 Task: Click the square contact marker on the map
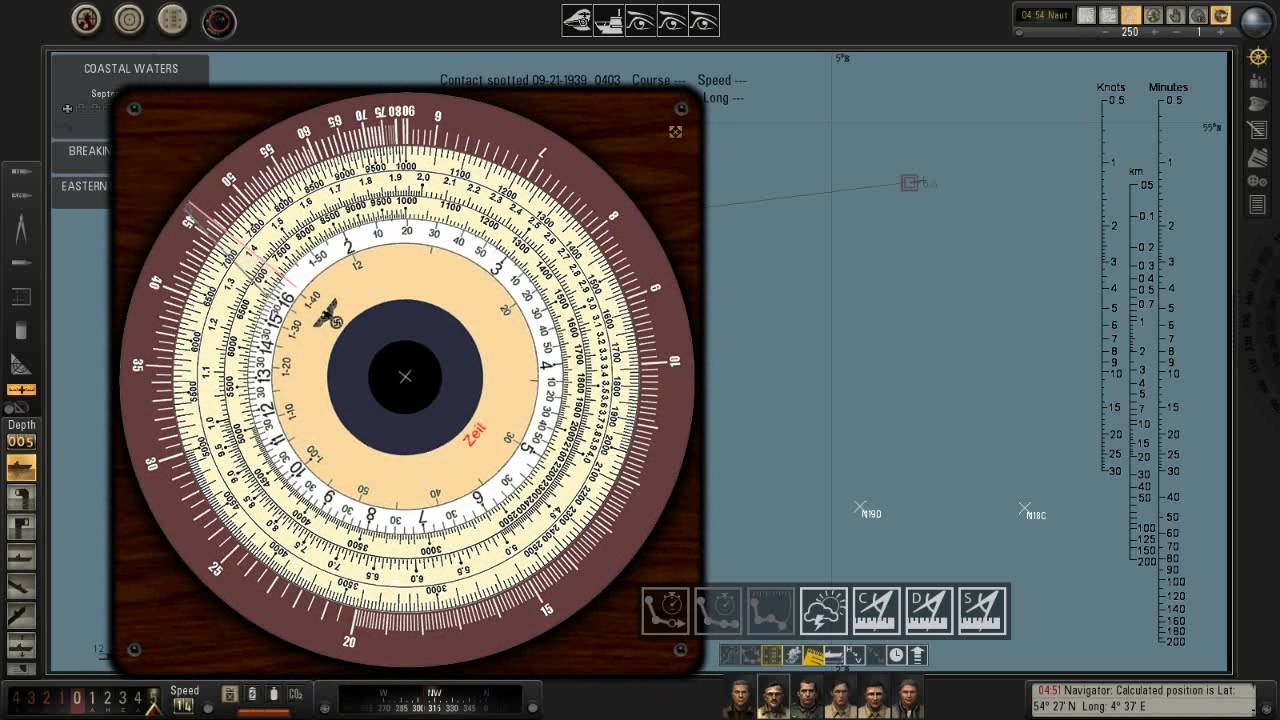pyautogui.click(x=909, y=183)
